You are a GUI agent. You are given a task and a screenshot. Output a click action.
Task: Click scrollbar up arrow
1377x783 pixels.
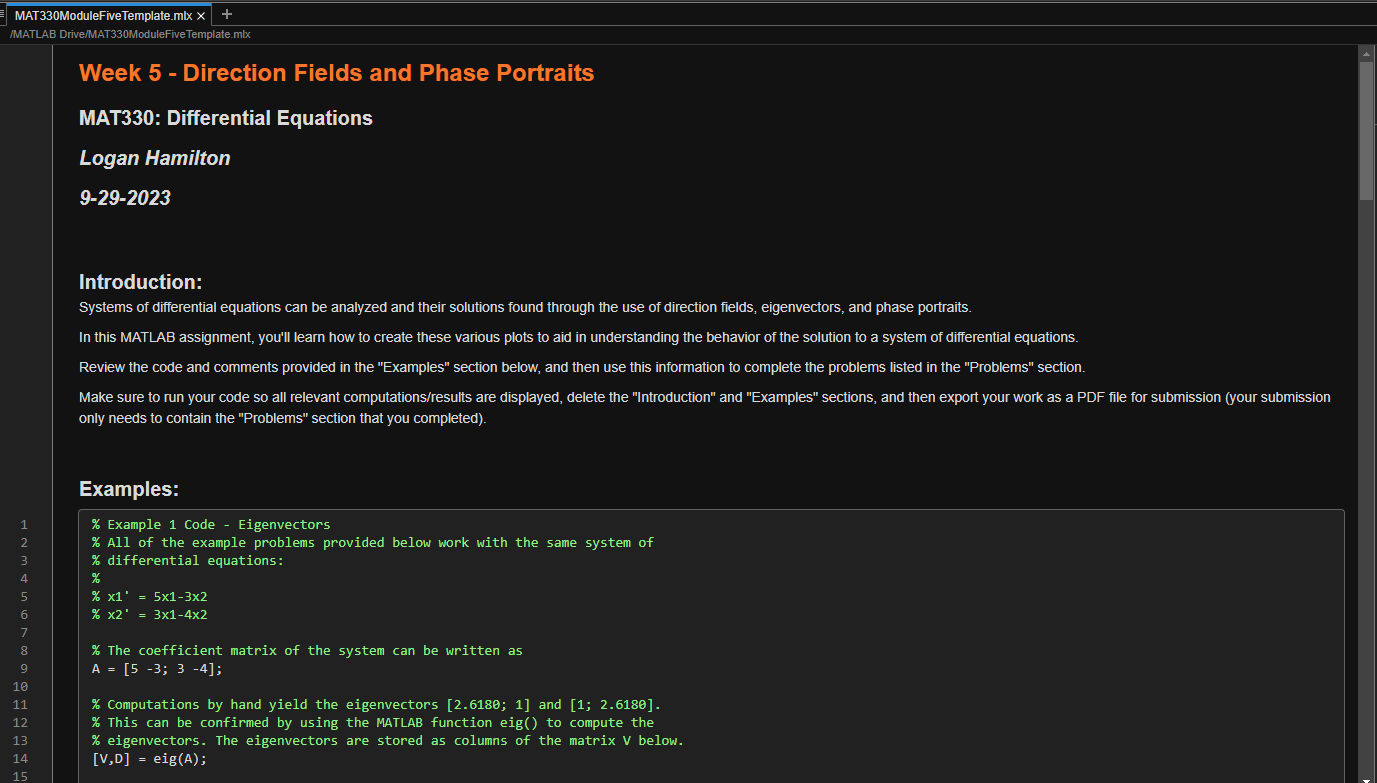1367,53
